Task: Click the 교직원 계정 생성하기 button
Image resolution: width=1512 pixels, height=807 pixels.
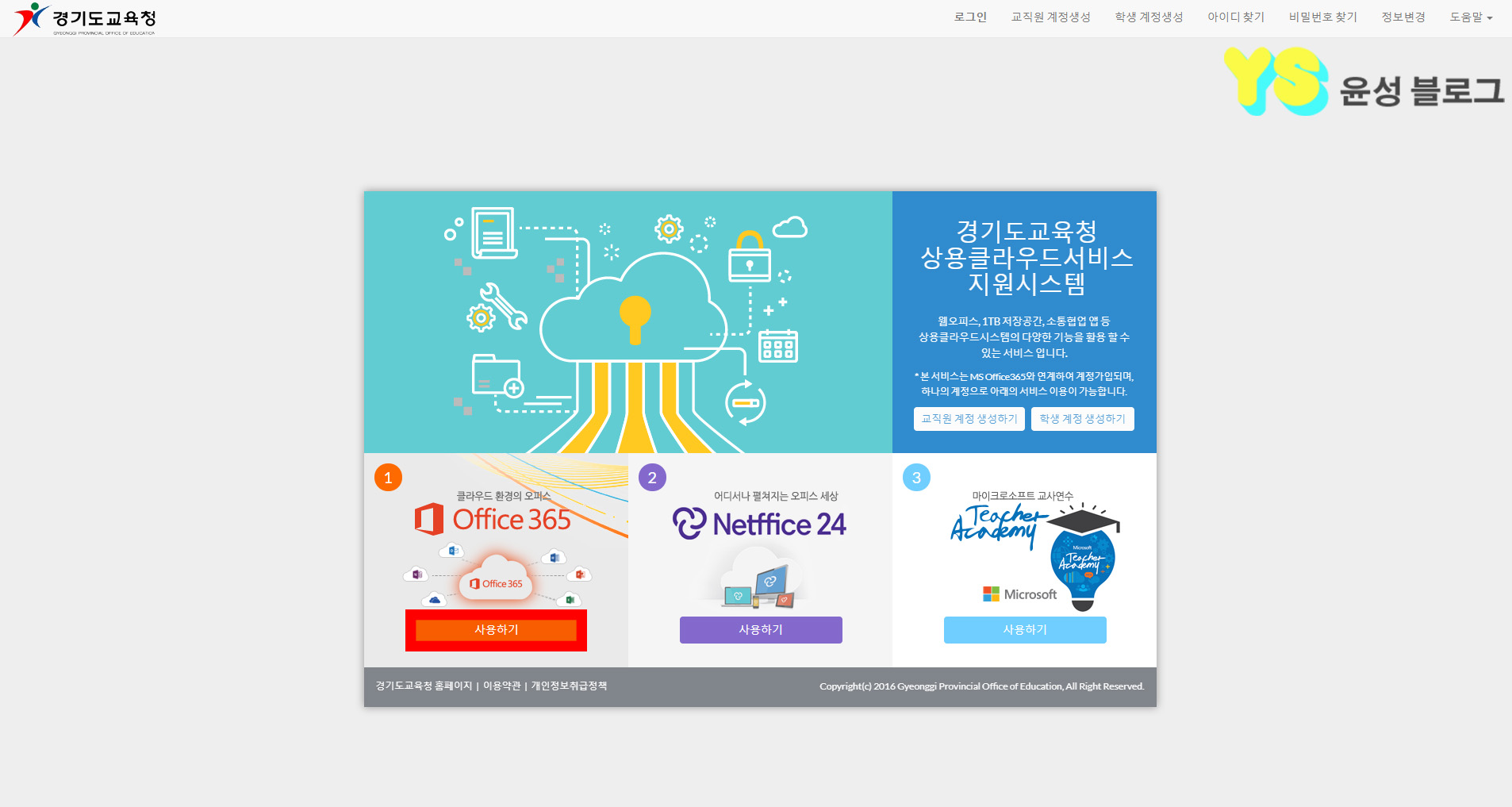Action: 969,419
